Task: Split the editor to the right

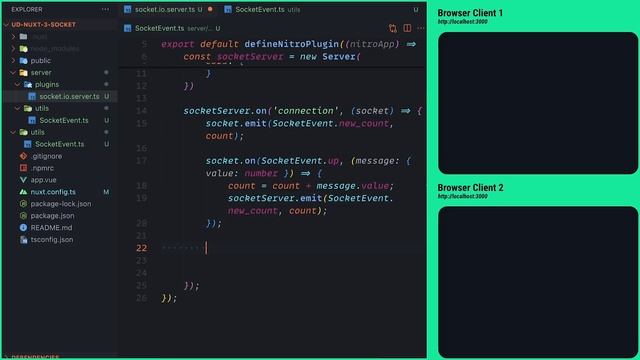Action: [x=407, y=28]
